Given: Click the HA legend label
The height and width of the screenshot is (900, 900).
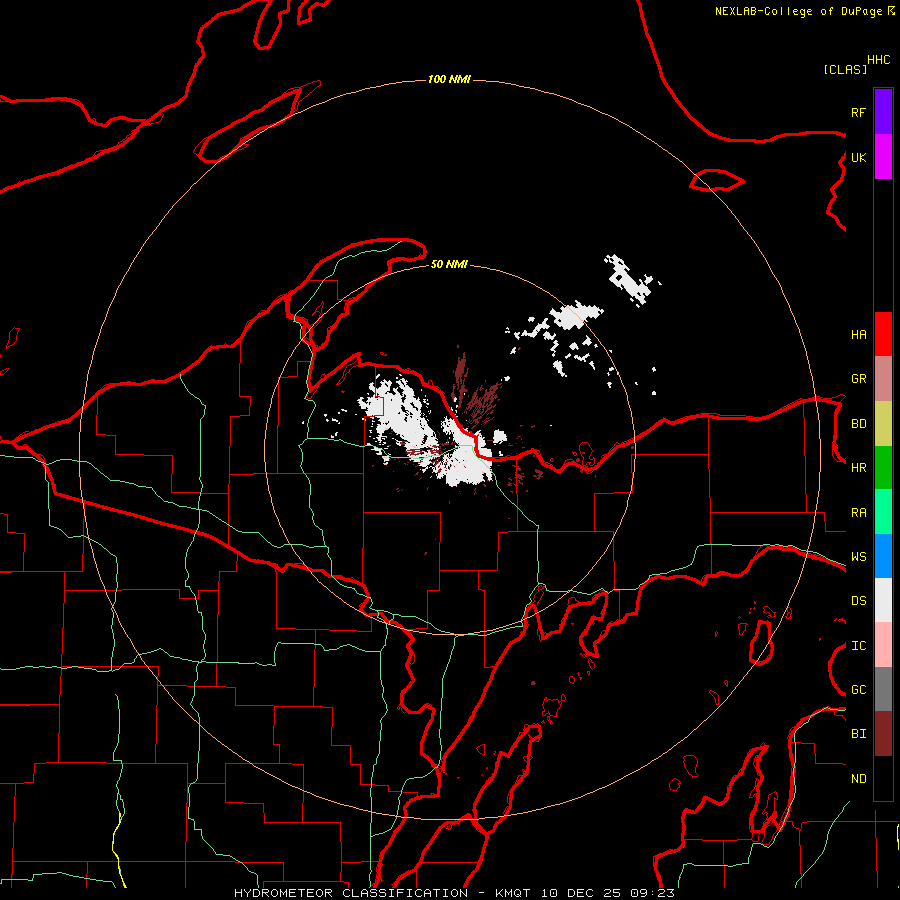Looking at the screenshot, I should pyautogui.click(x=858, y=334).
